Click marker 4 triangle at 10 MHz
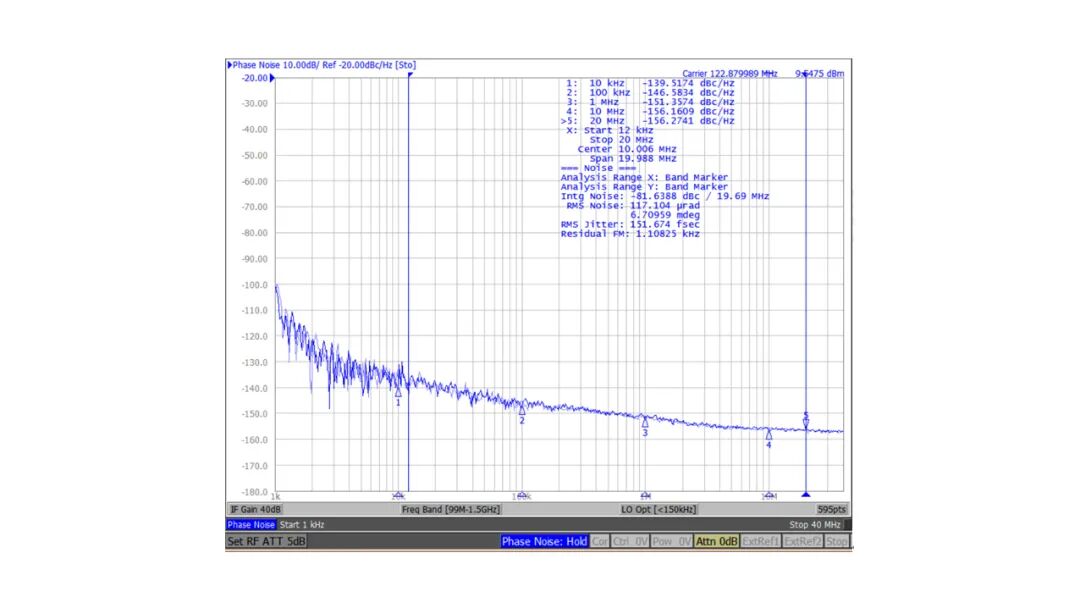Screen dimensions: 1080x608 pos(769,435)
